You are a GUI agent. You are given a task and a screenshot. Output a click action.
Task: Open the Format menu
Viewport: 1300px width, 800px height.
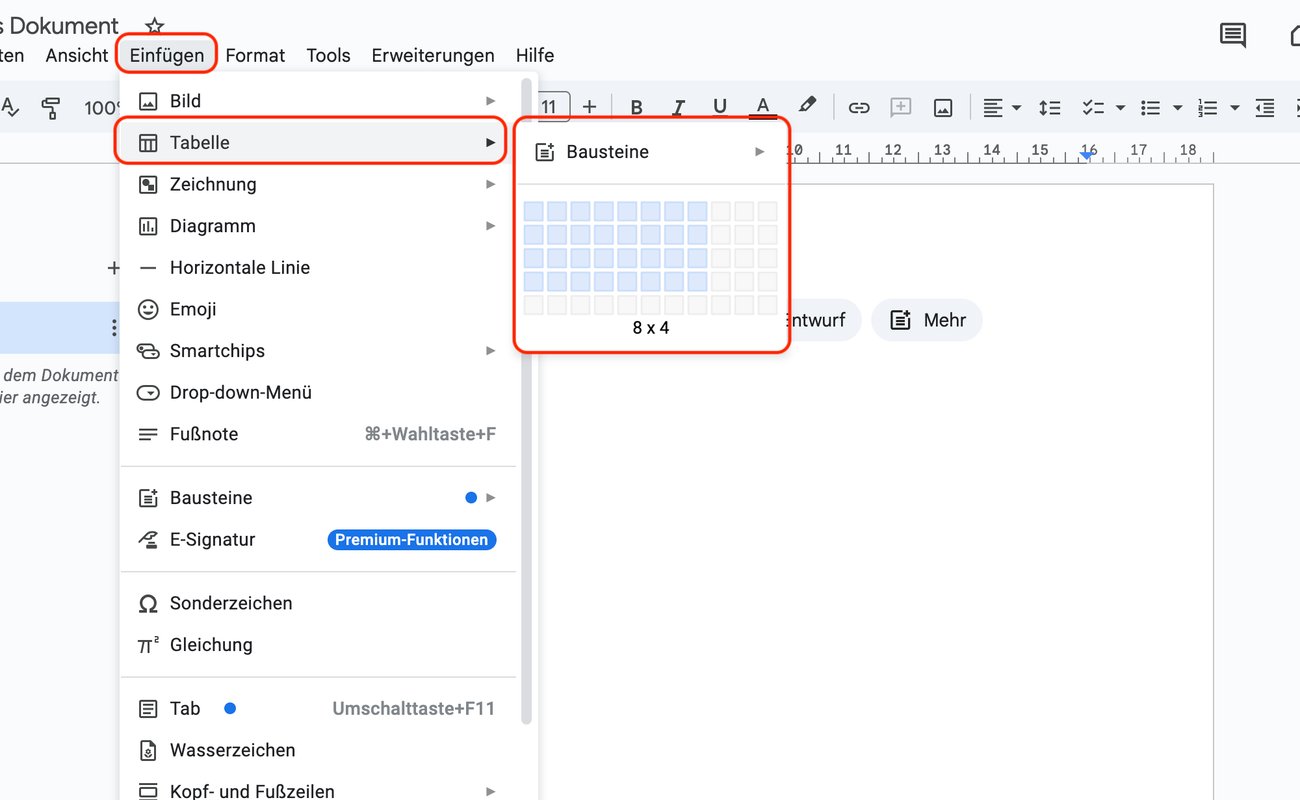pos(255,55)
